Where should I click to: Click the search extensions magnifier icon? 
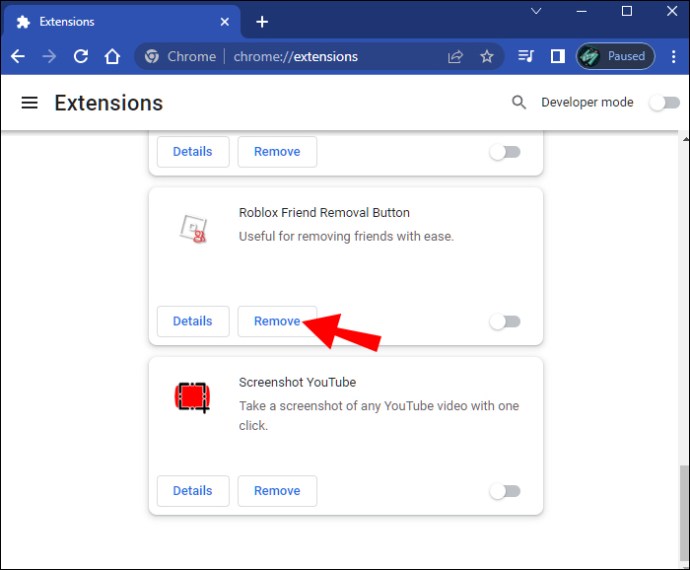(519, 102)
